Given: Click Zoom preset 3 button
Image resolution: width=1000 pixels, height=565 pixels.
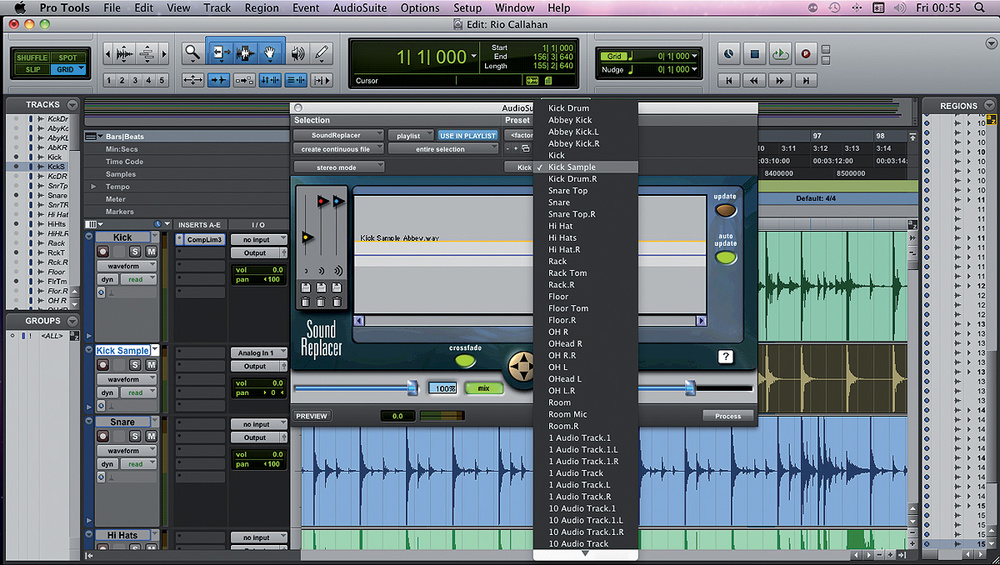Looking at the screenshot, I should click(135, 80).
